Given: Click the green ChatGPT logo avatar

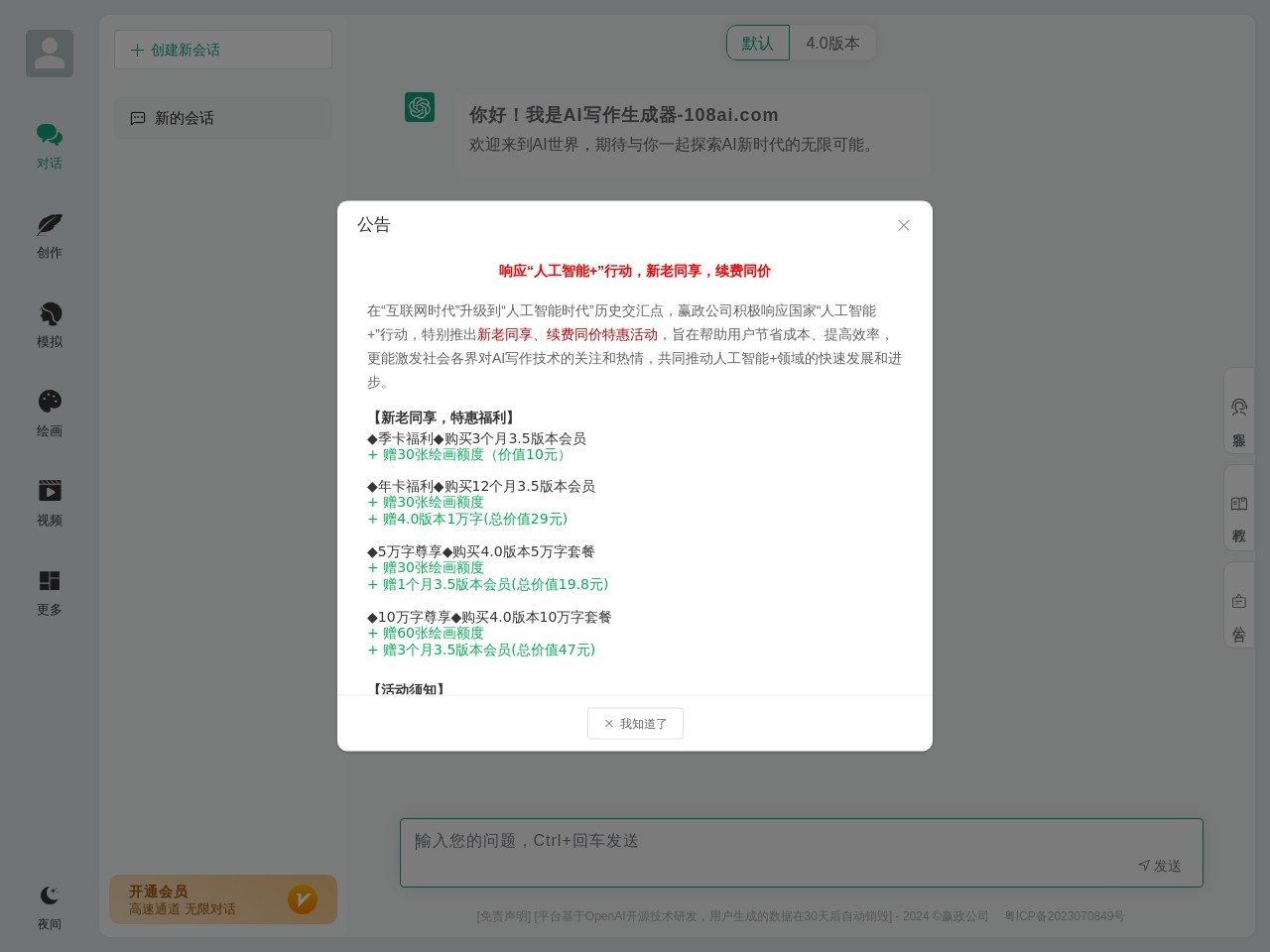Looking at the screenshot, I should (x=420, y=107).
